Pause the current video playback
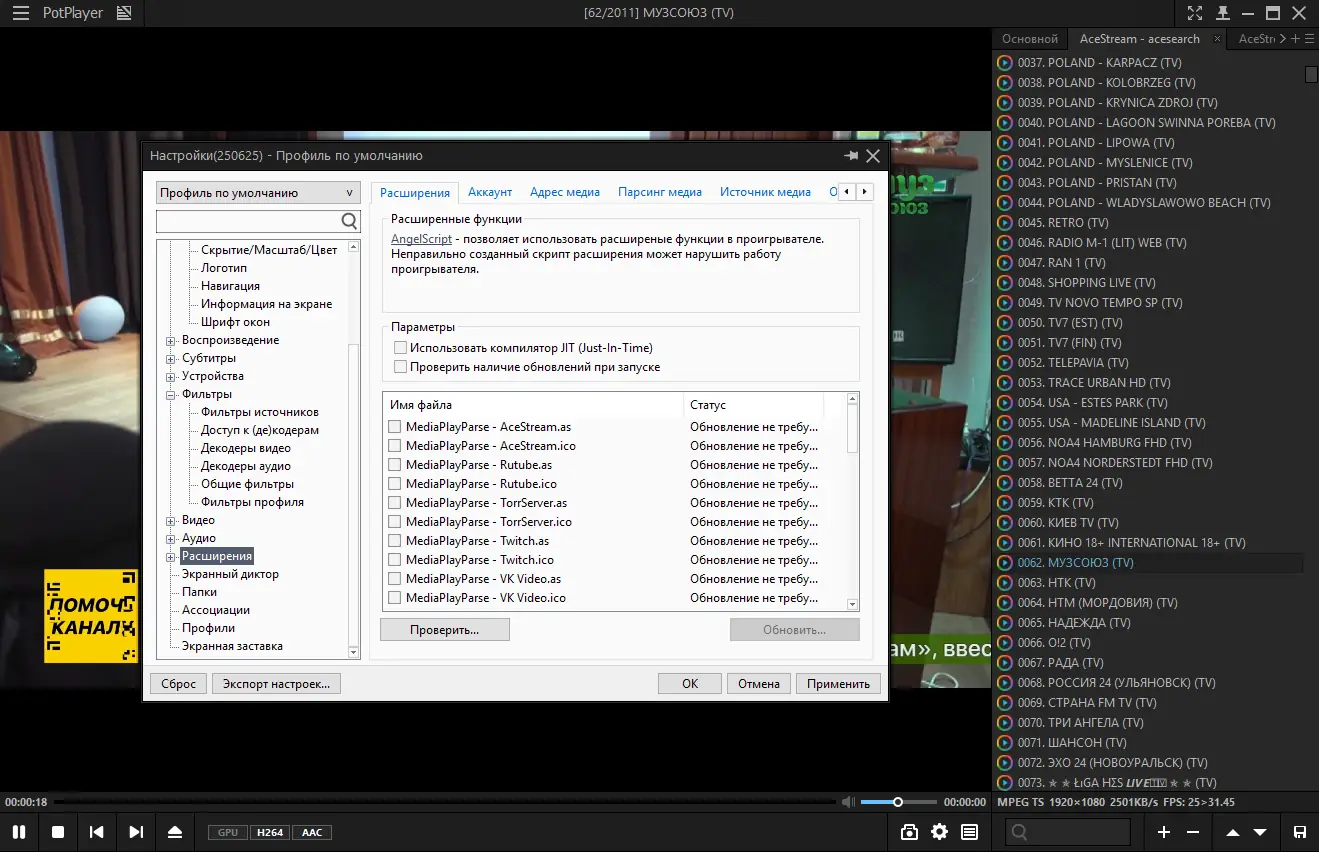This screenshot has width=1319, height=852. (x=19, y=831)
